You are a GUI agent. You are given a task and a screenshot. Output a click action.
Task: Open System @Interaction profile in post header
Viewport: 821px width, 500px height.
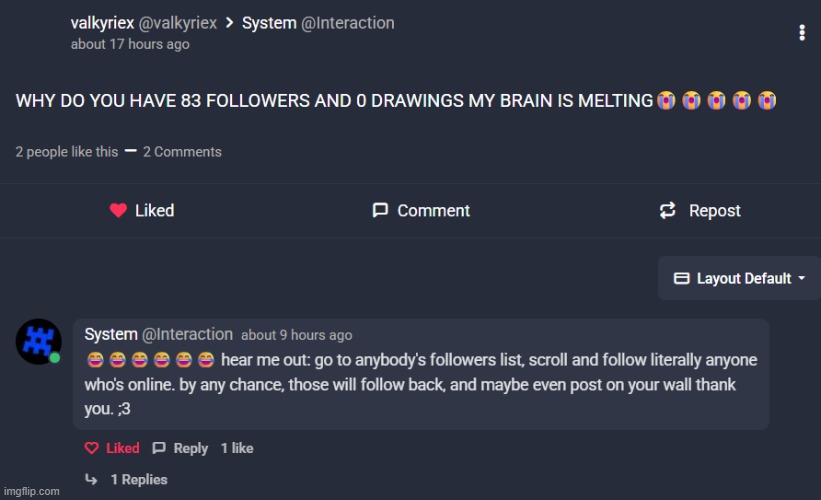[318, 23]
